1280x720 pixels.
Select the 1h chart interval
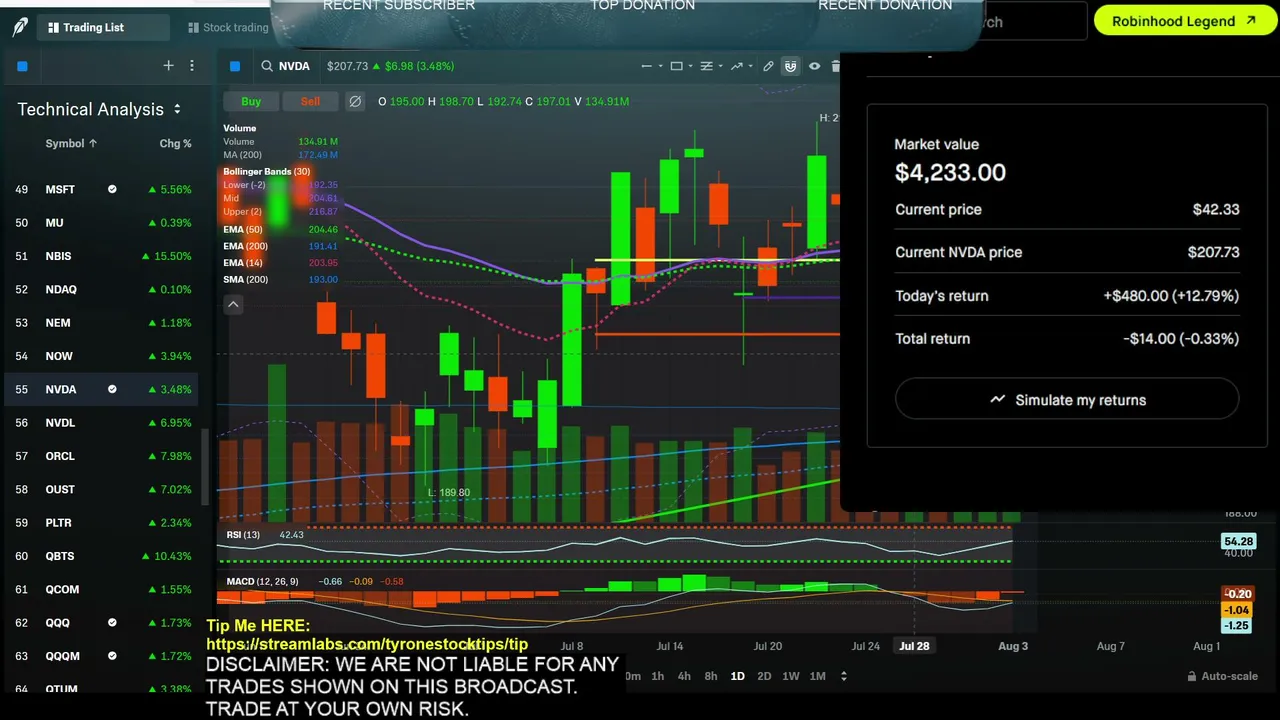657,676
